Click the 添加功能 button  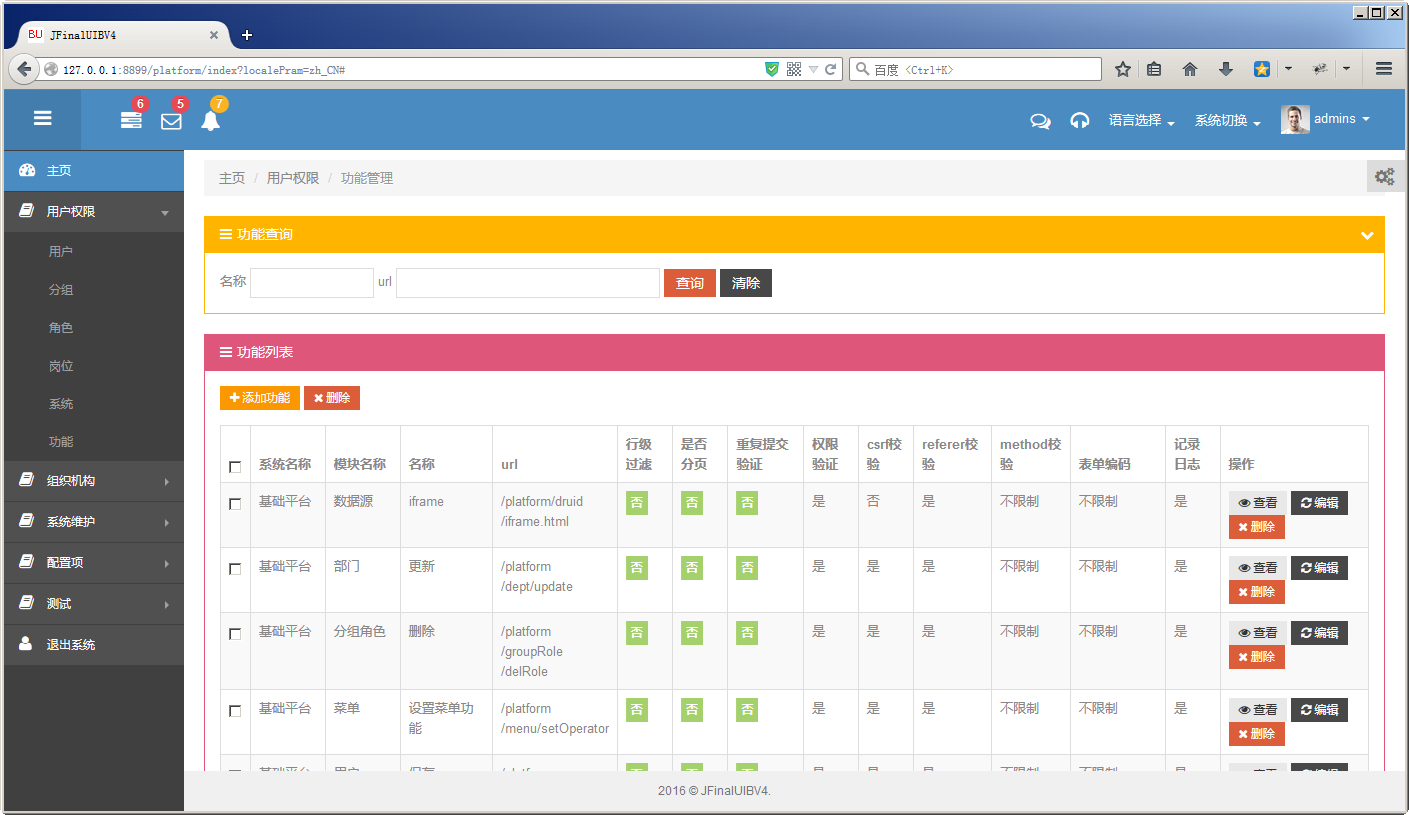pos(260,398)
